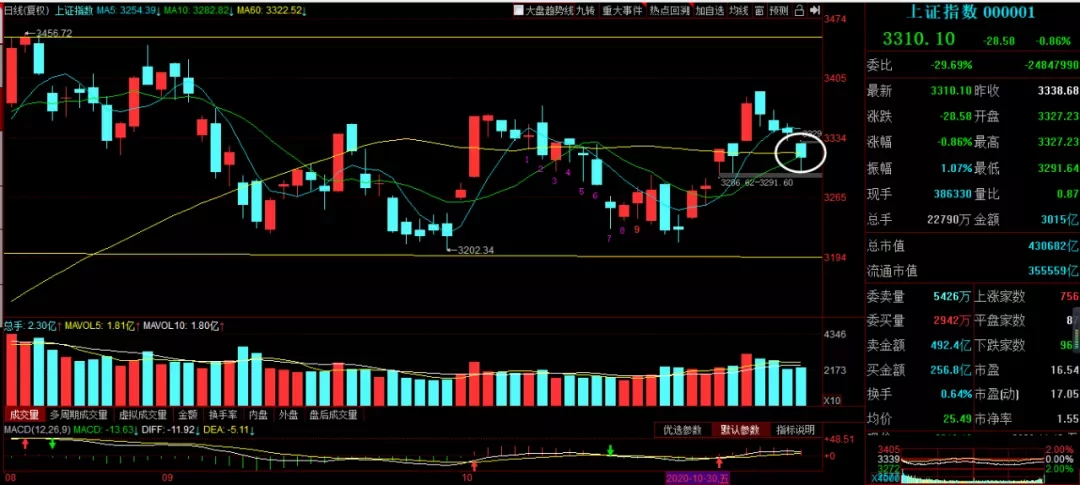Click the 市盈 16.54 value
1080x485 pixels.
pos(1065,370)
